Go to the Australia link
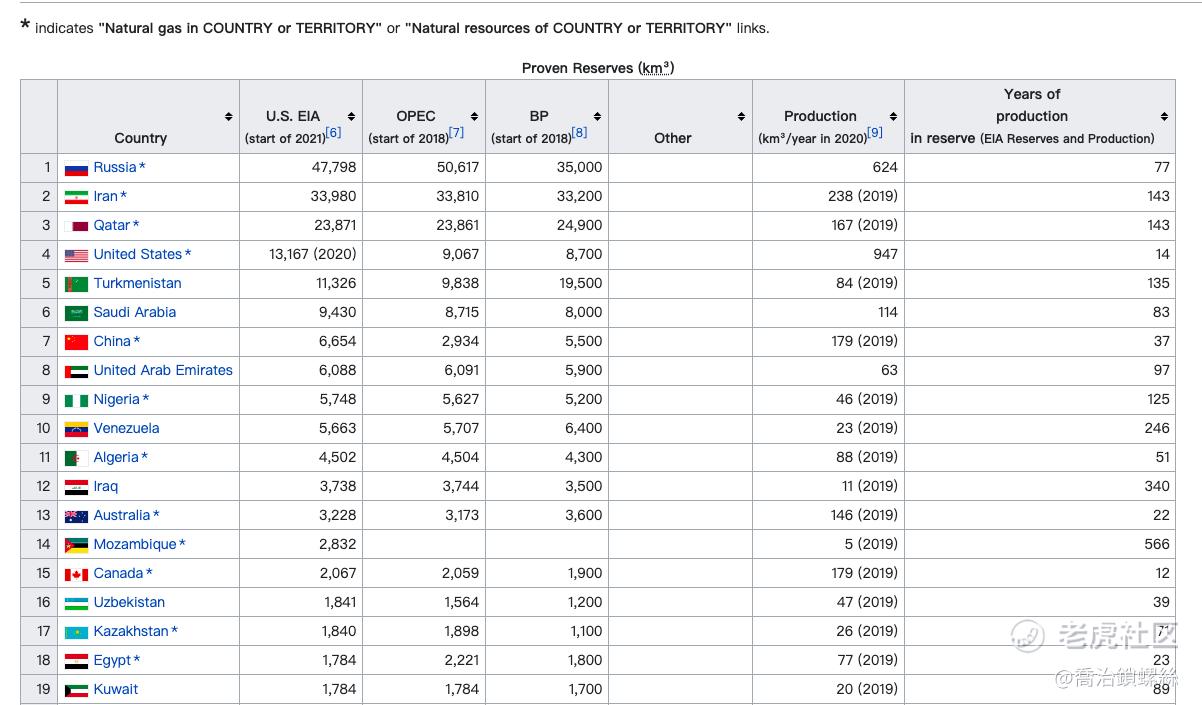 point(122,515)
